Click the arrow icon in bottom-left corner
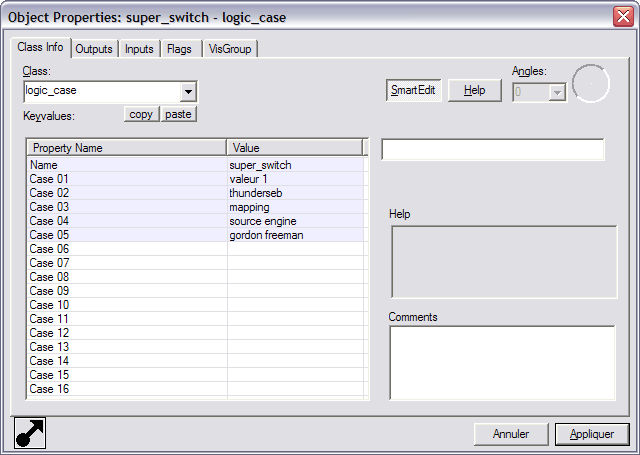640x455 pixels. pyautogui.click(x=30, y=432)
